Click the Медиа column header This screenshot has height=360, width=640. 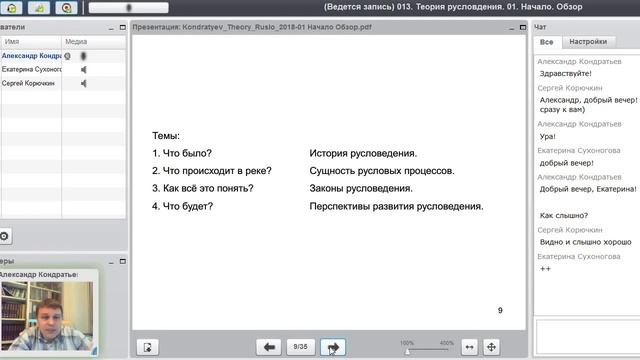click(93, 42)
